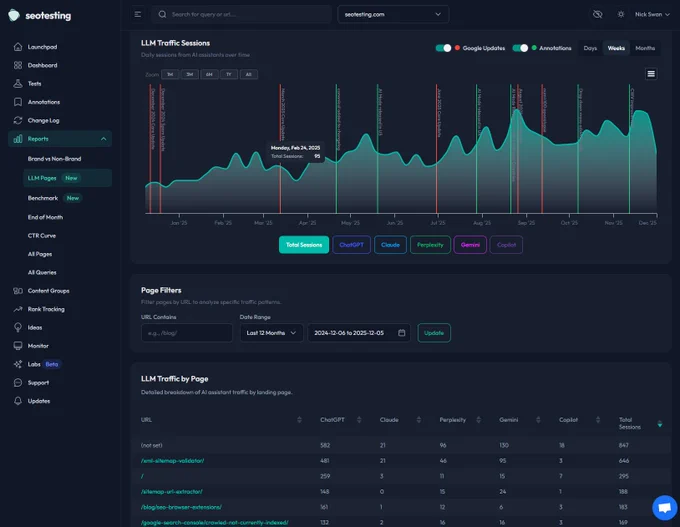Set chart zoom to 6M

(x=209, y=75)
